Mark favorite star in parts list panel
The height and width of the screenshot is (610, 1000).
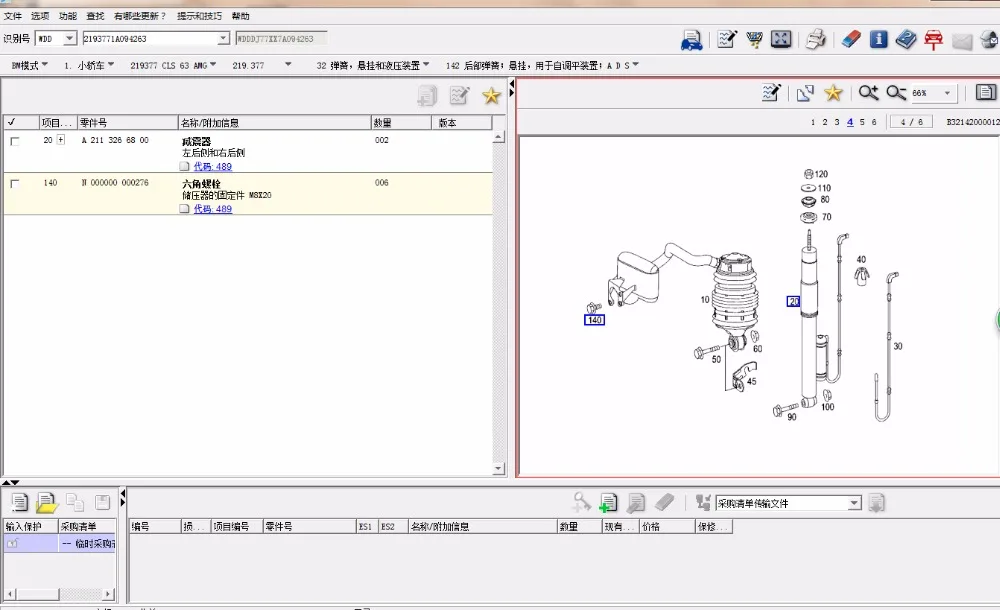point(491,96)
